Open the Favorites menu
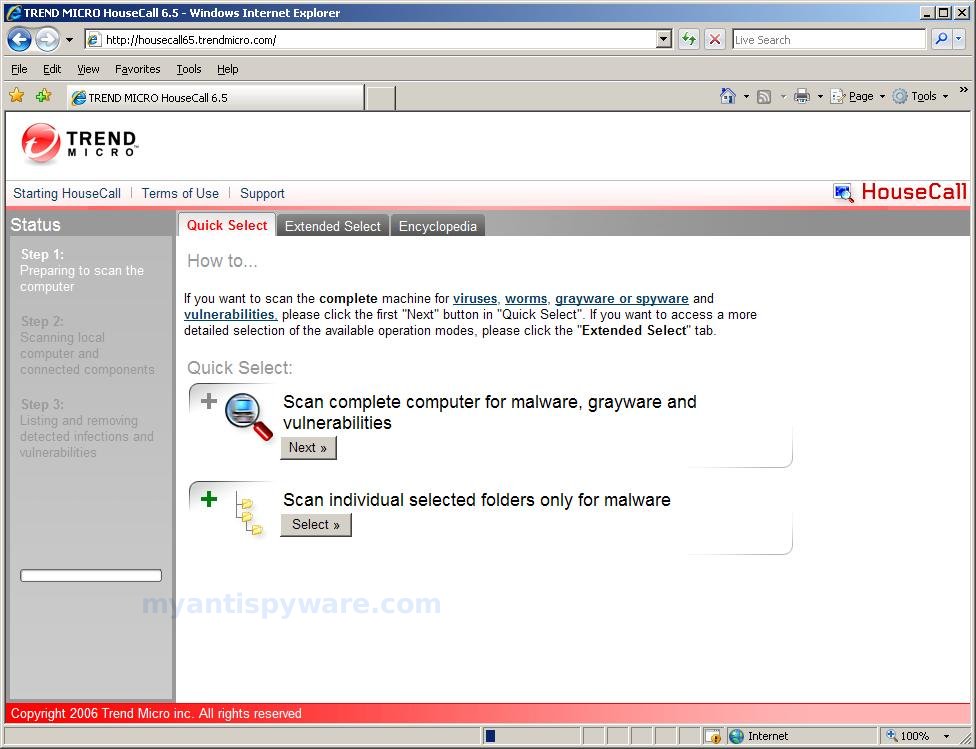 138,69
